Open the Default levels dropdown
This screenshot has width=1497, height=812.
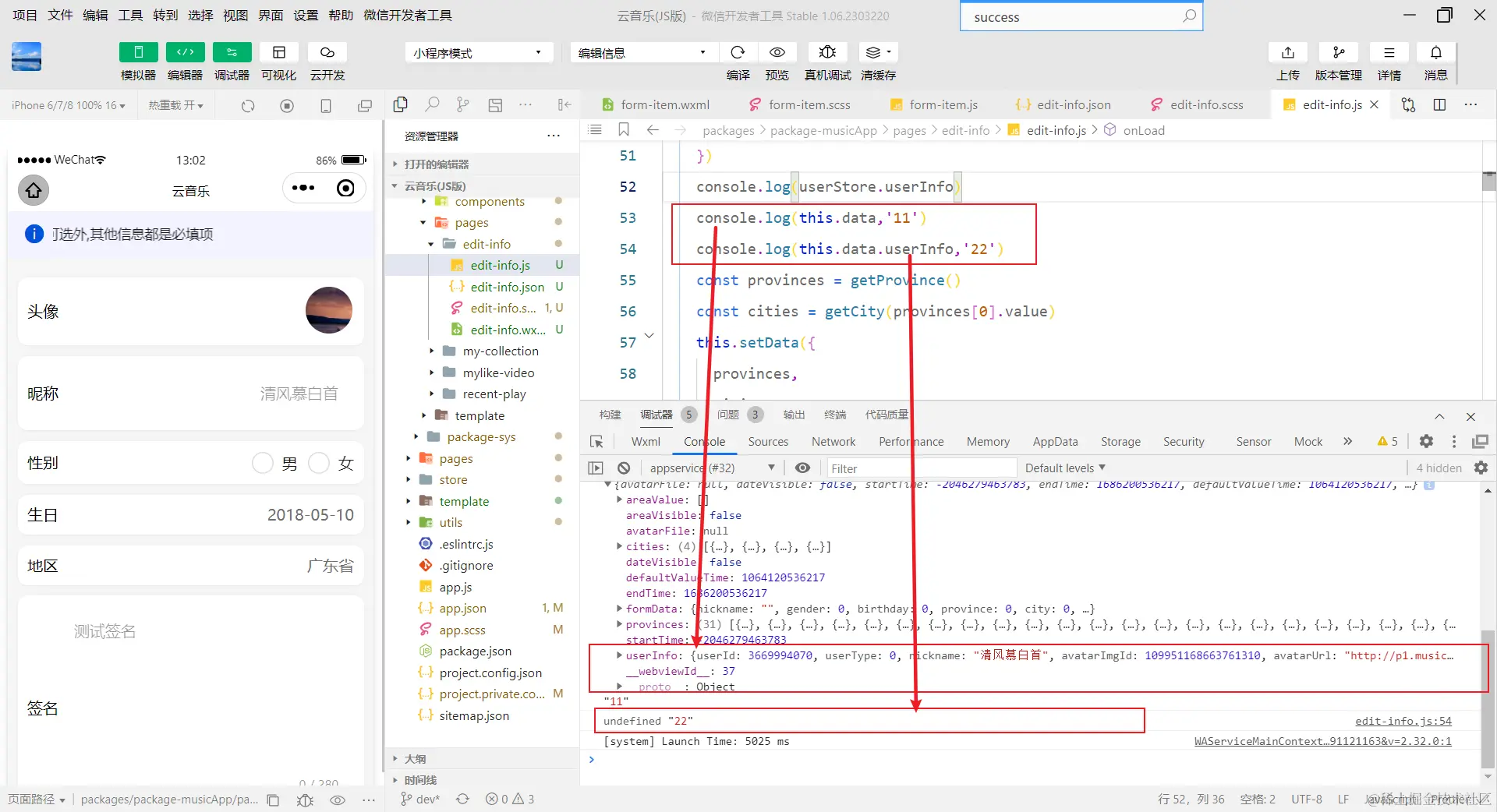pyautogui.click(x=1065, y=468)
